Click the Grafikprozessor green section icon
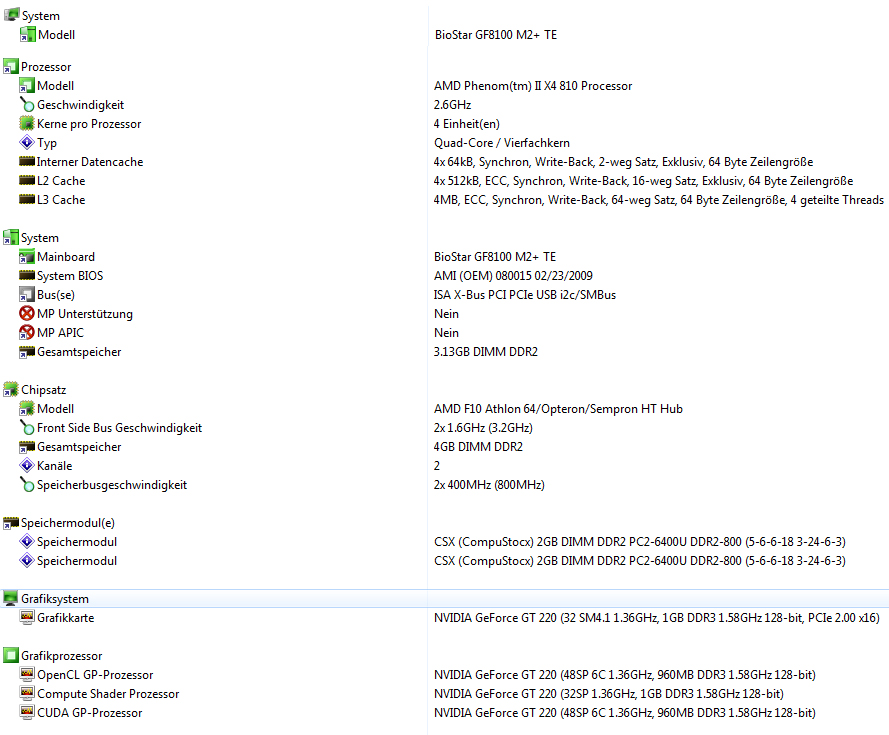Viewport: 889px width, 735px height. coord(11,656)
